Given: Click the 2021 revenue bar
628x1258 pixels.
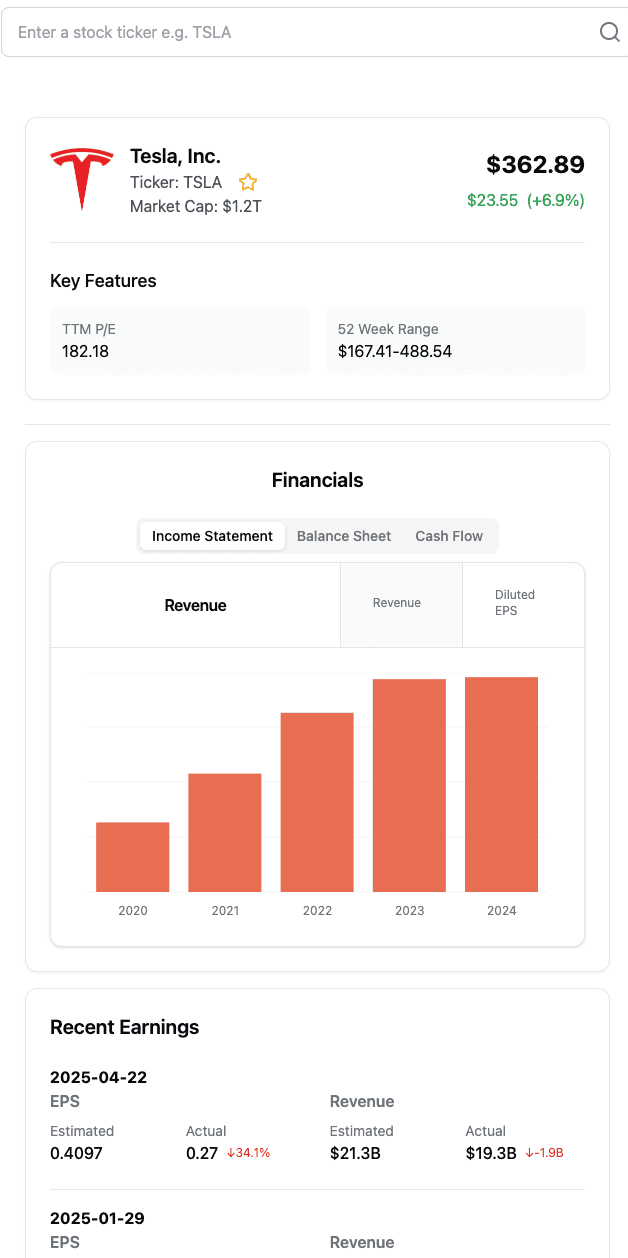Looking at the screenshot, I should (x=225, y=832).
